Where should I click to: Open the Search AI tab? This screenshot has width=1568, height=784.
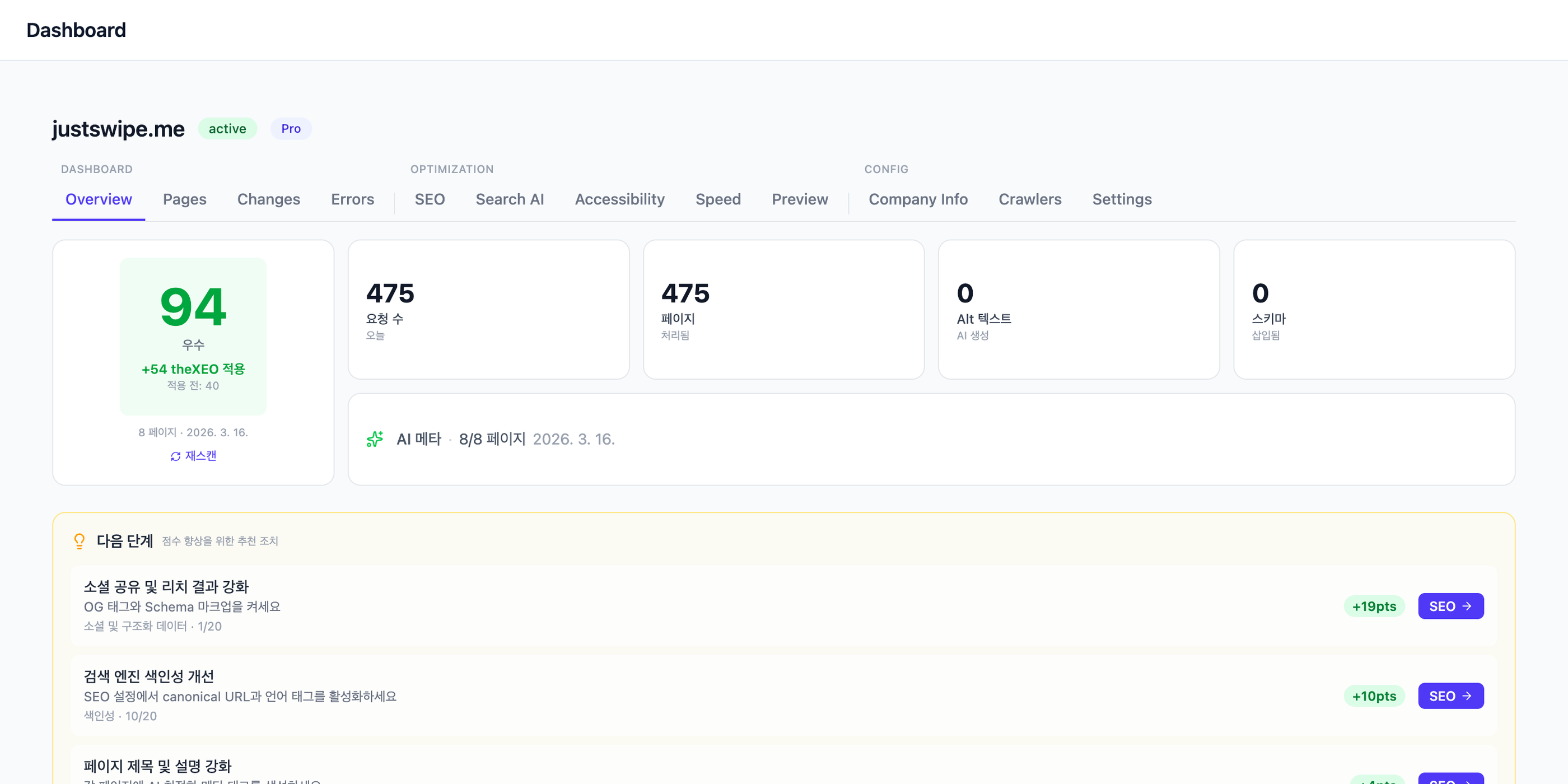click(x=510, y=200)
